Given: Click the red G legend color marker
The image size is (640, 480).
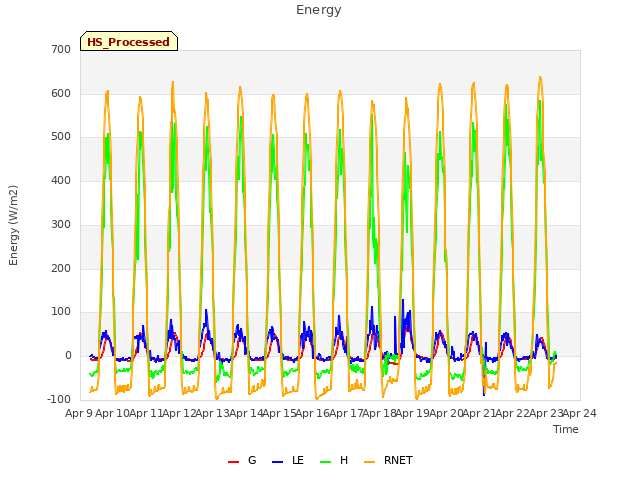Looking at the screenshot, I should [233, 462].
